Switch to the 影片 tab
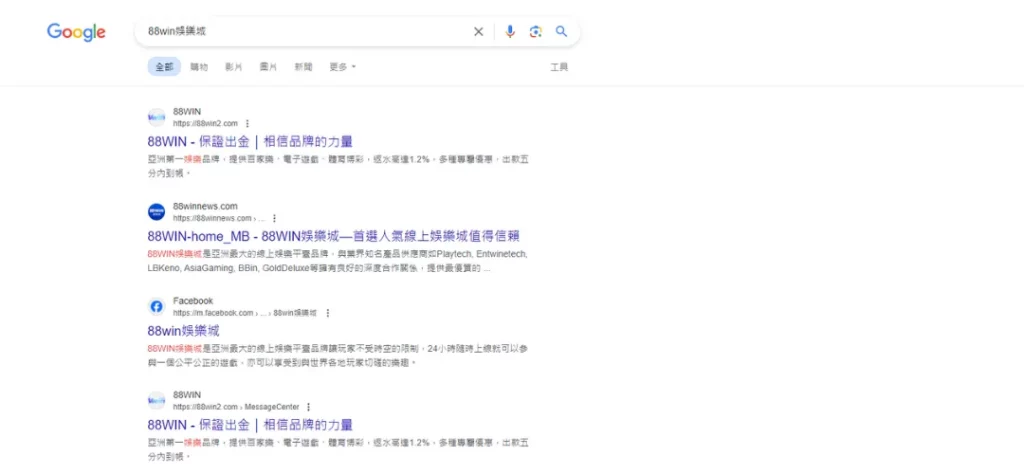The height and width of the screenshot is (474, 1024). pos(233,67)
